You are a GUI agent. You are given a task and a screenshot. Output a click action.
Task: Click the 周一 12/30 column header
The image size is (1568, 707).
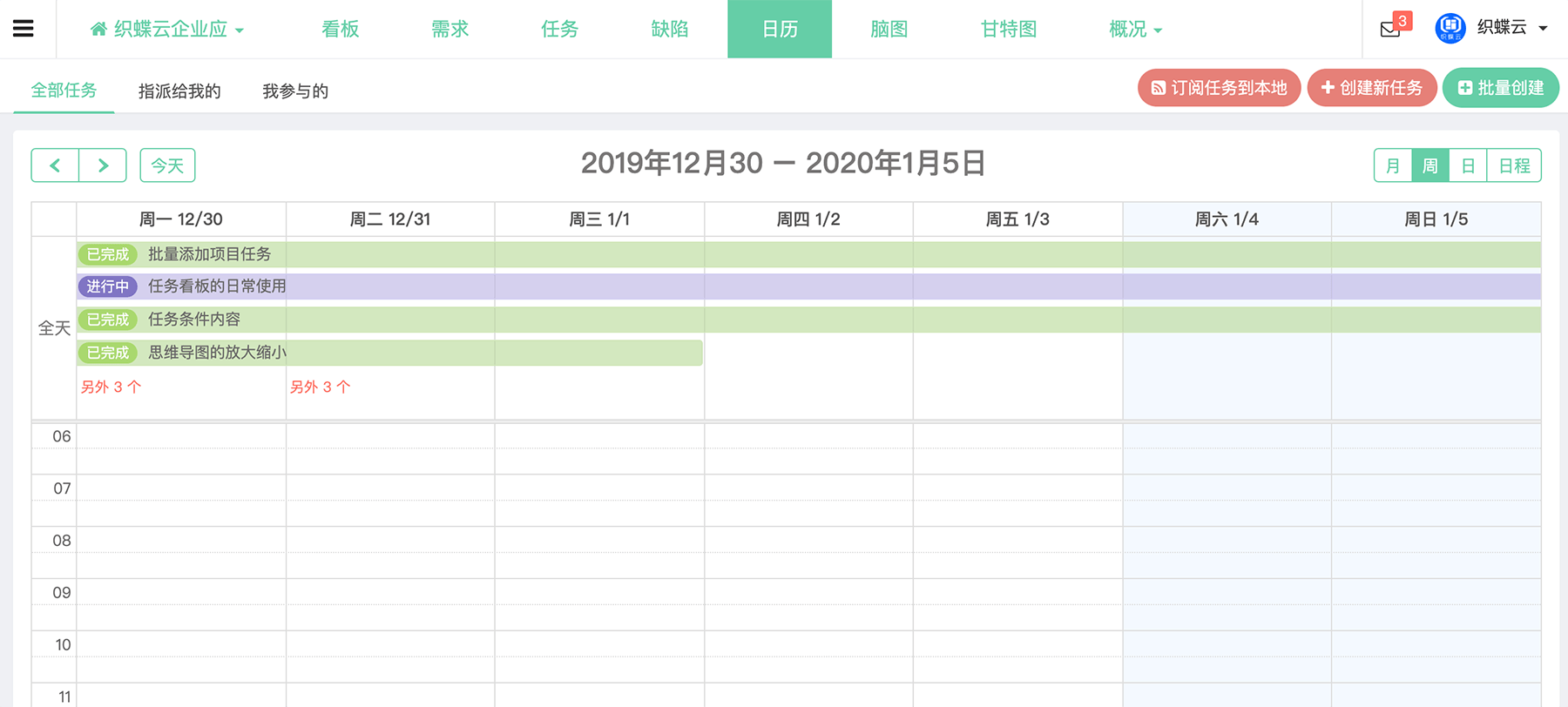coord(181,219)
